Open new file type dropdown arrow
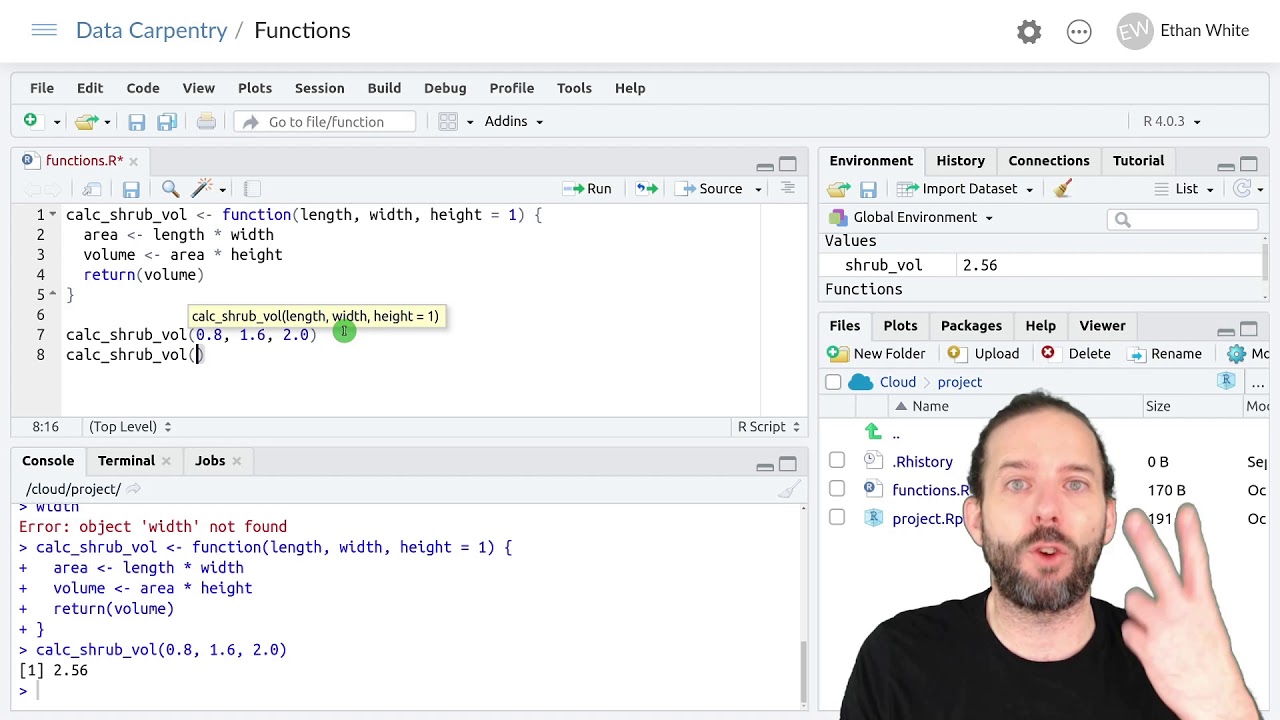The height and width of the screenshot is (720, 1280). 56,122
